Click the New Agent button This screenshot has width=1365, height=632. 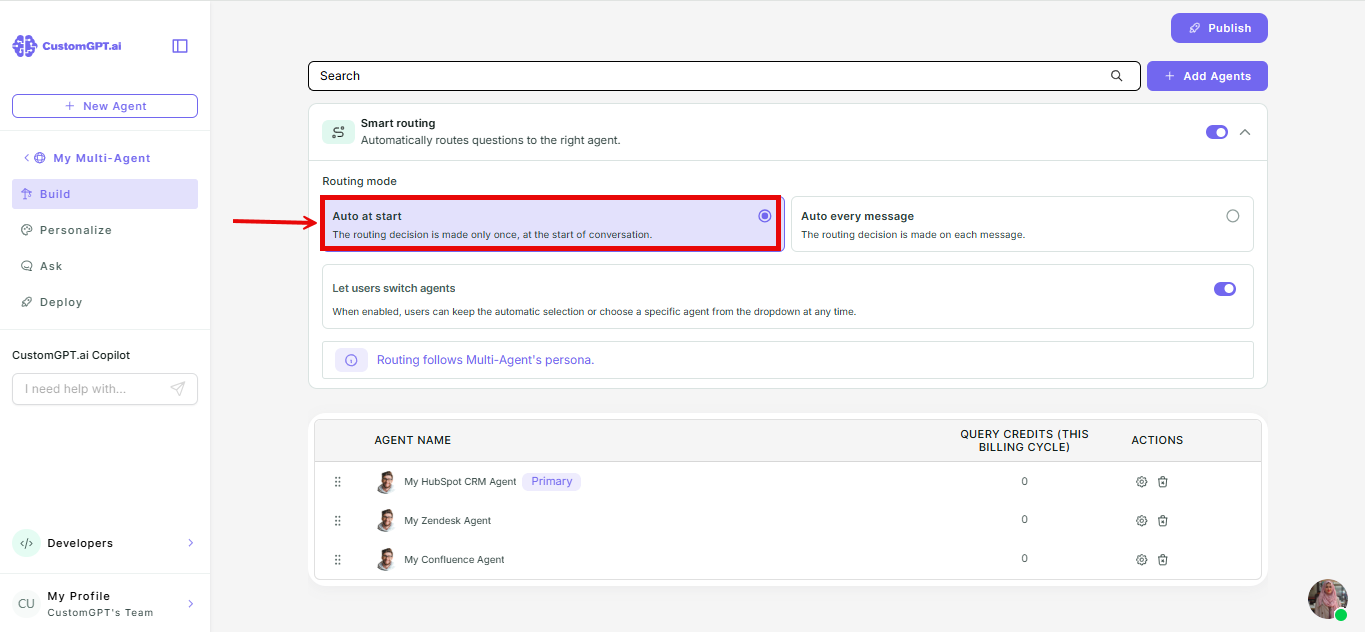(105, 106)
